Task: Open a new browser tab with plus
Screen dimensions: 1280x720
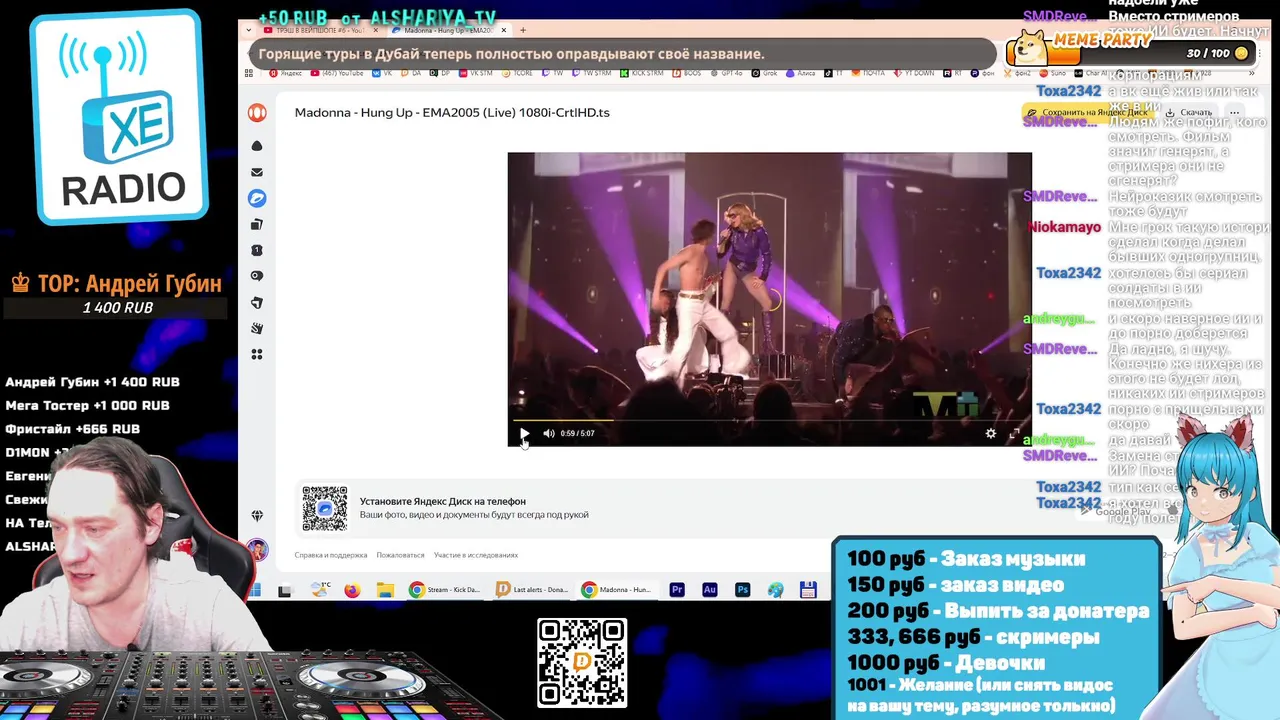Action: point(522,30)
